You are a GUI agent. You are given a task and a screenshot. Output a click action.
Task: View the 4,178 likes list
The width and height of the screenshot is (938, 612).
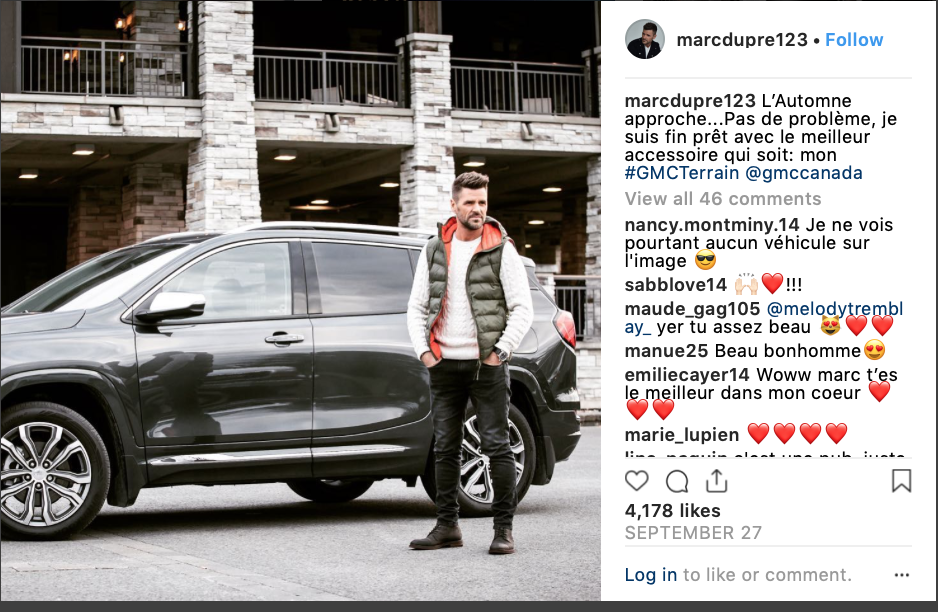pos(672,511)
